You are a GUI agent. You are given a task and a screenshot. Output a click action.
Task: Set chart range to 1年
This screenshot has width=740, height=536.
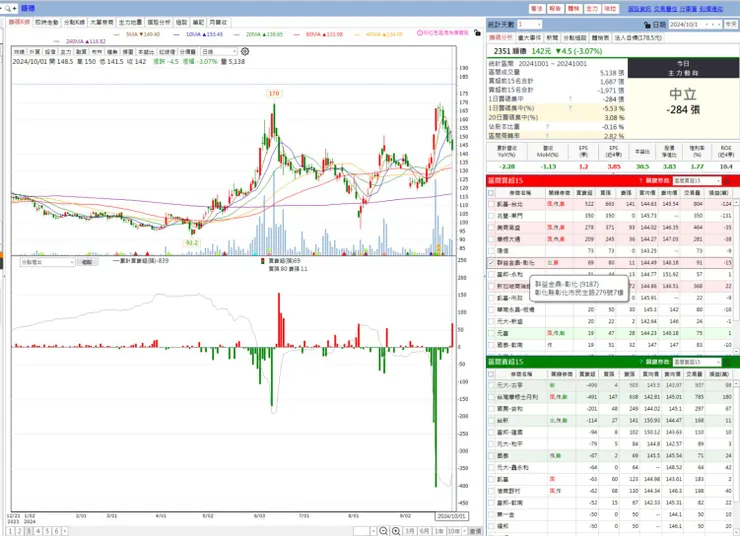(439, 531)
